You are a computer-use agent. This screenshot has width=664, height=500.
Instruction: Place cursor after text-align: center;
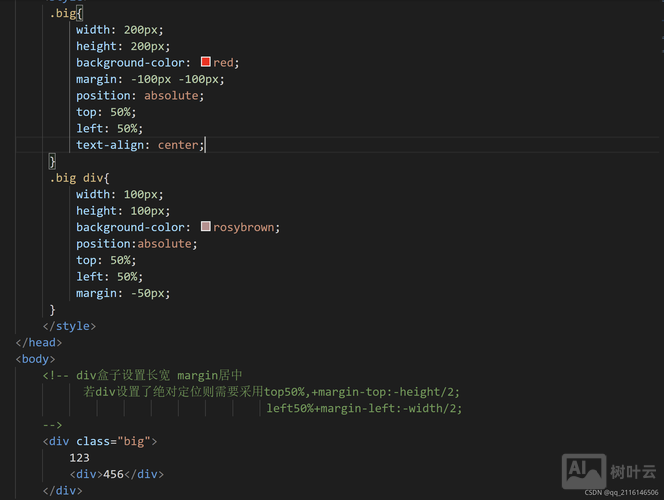click(206, 145)
